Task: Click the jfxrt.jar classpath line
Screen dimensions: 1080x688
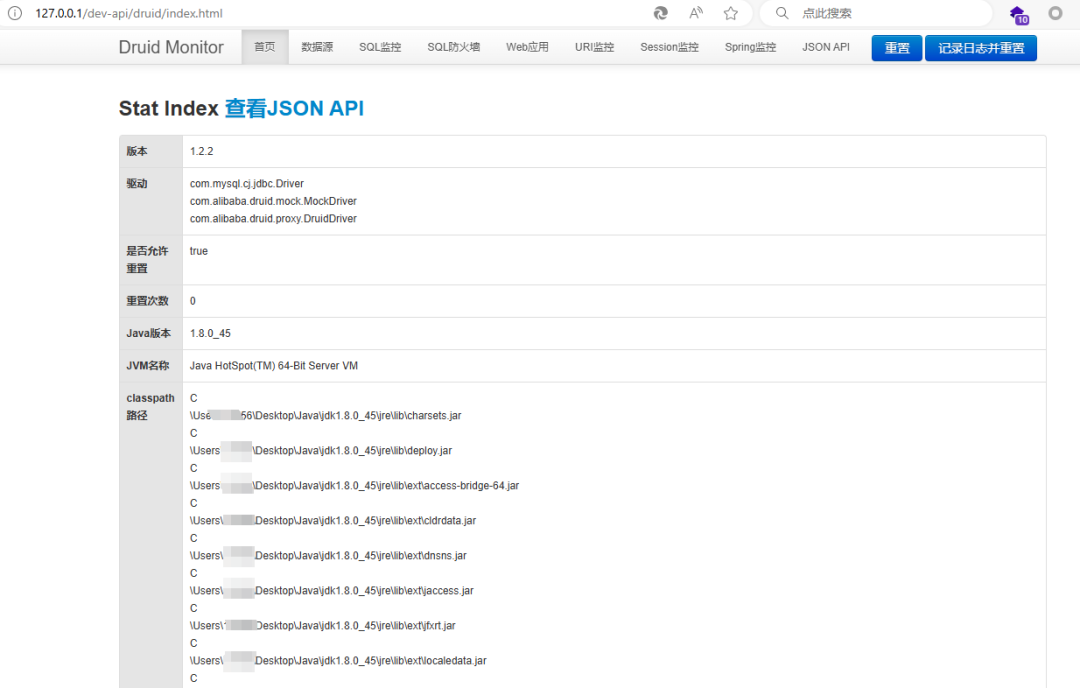Action: (322, 626)
